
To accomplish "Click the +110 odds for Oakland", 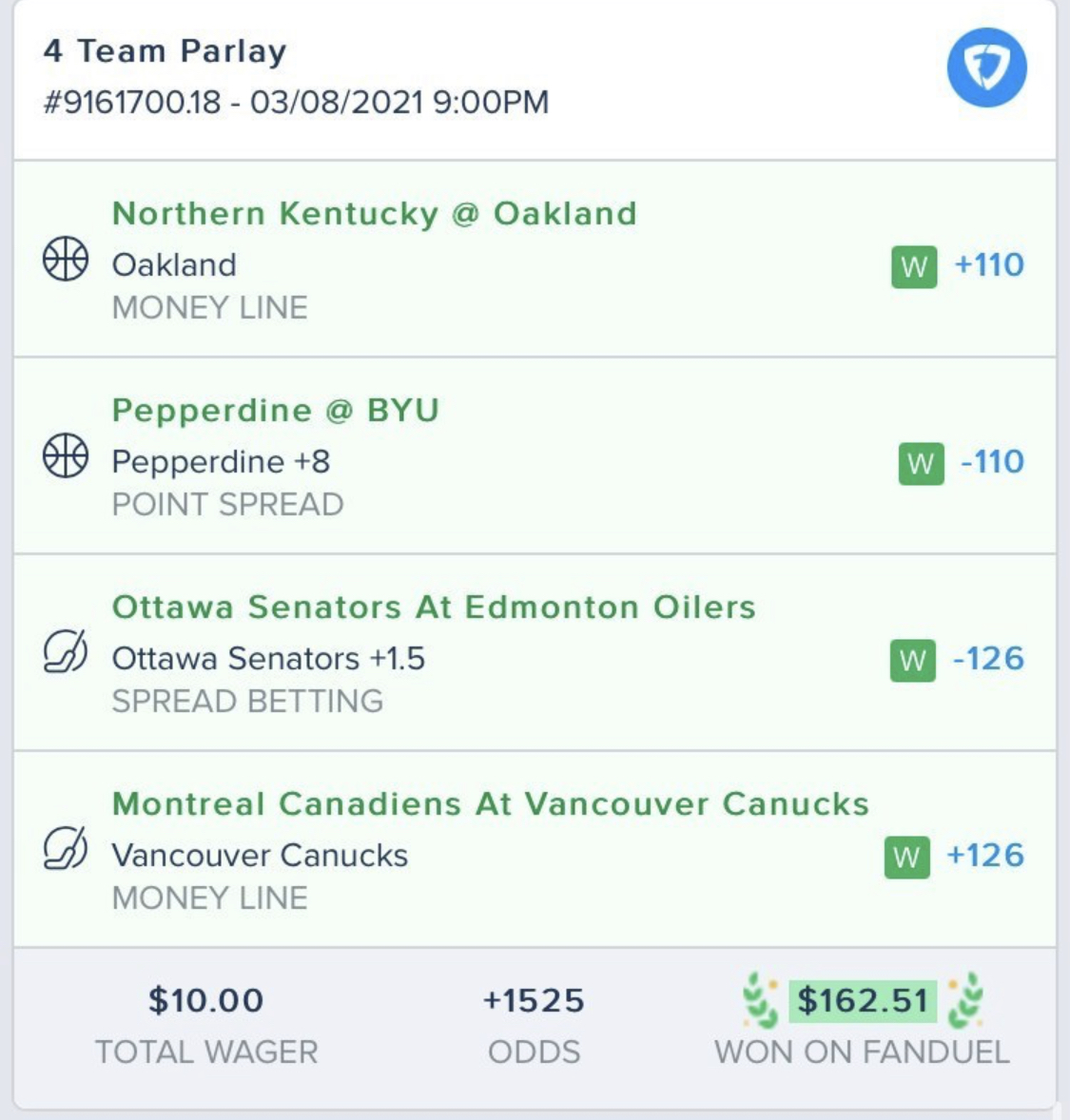I will coord(989,264).
